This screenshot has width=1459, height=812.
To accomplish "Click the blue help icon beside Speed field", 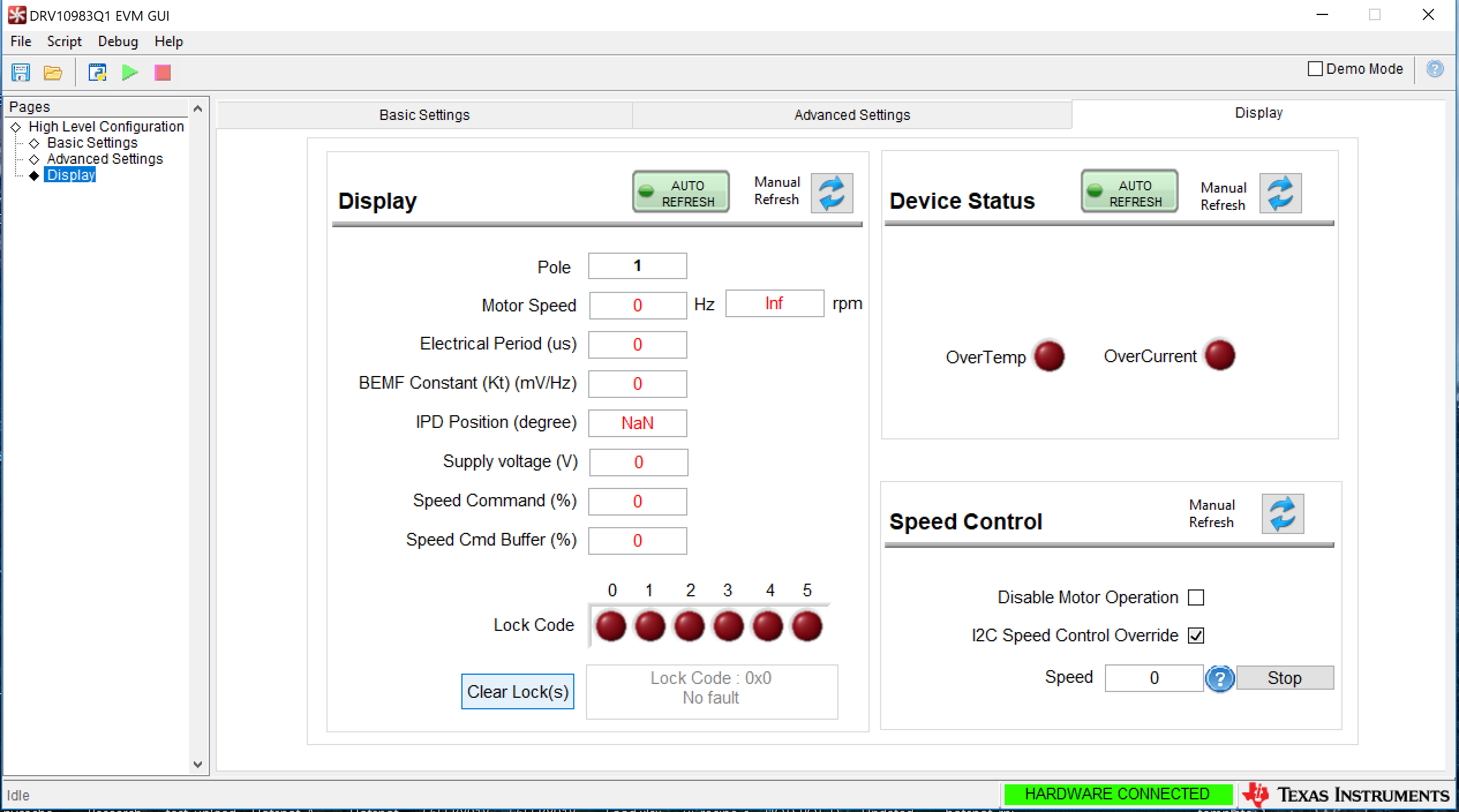I will [1220, 679].
